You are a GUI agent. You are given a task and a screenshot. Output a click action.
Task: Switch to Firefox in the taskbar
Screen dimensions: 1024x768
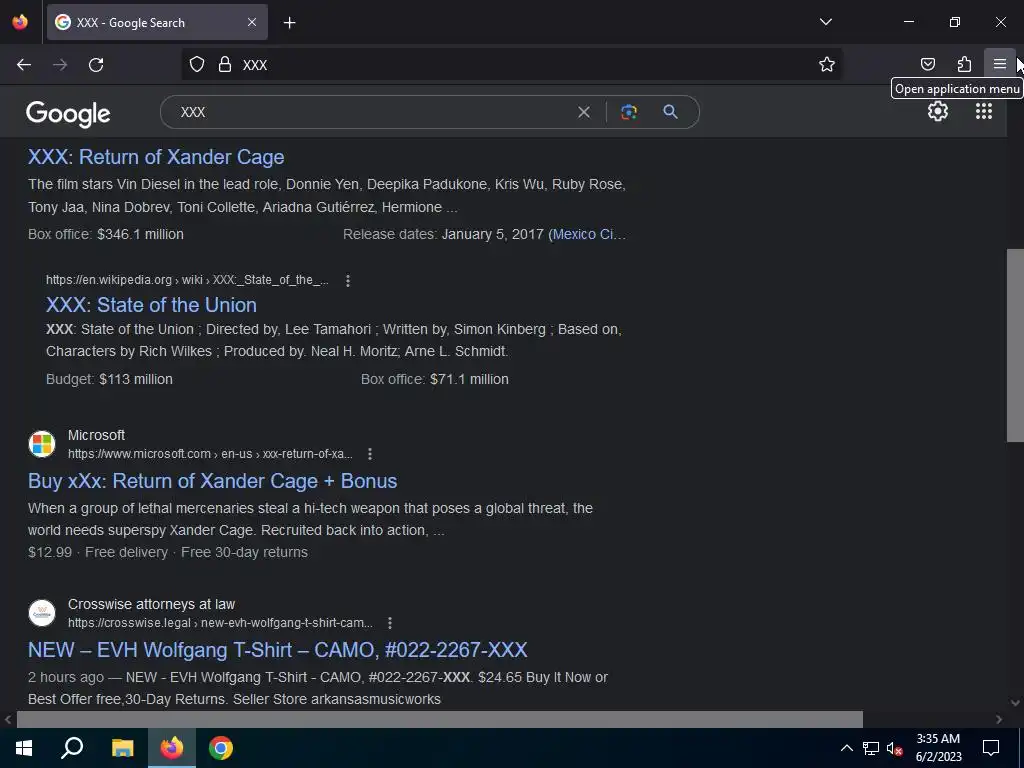click(x=172, y=748)
